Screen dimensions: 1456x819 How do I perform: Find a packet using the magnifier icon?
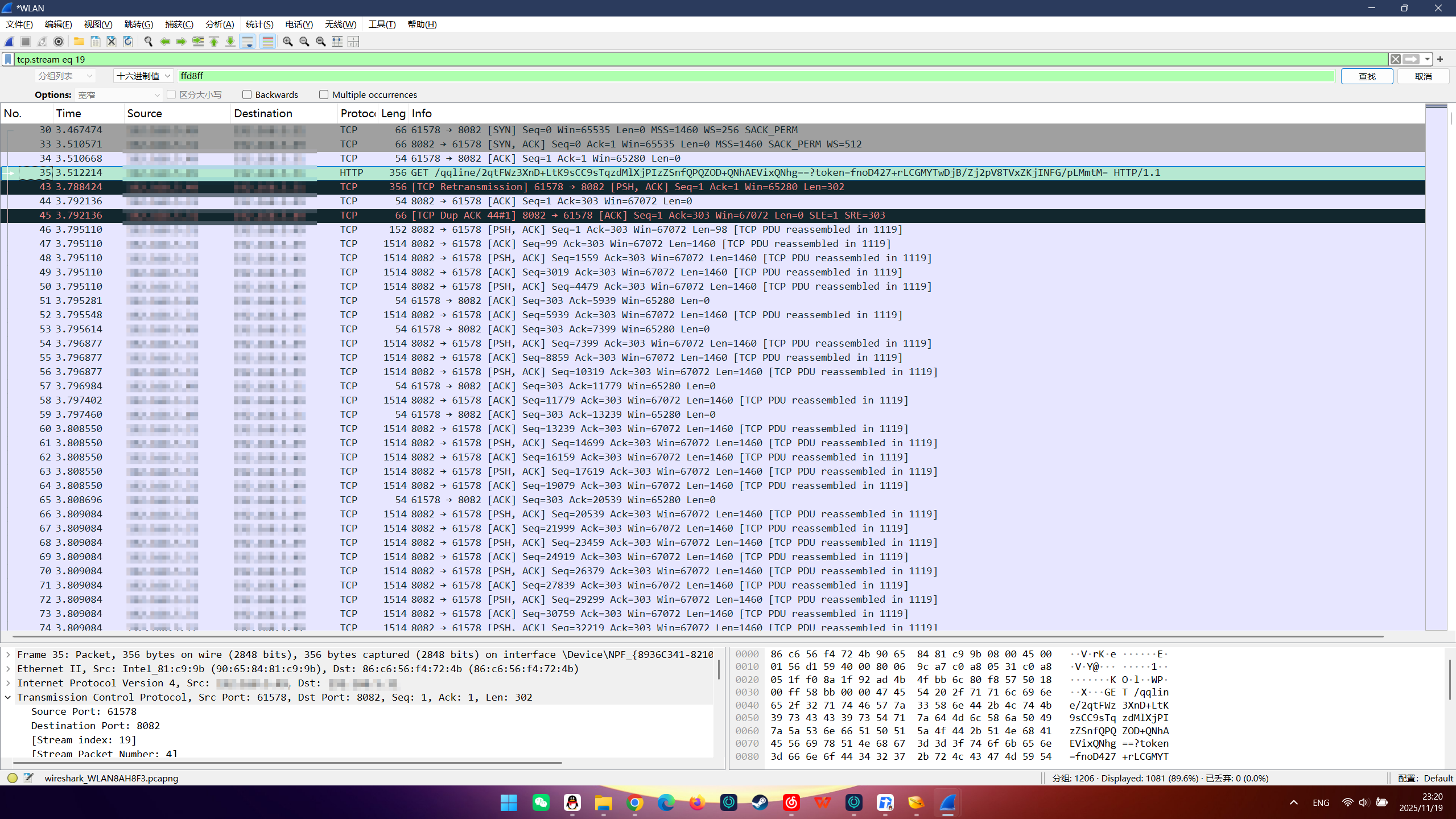147,41
